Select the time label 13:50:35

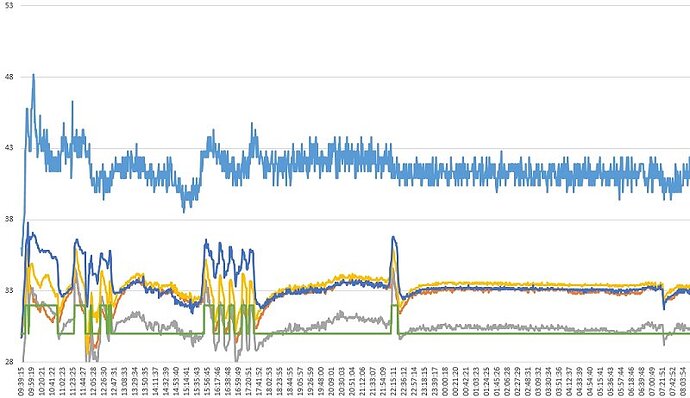click(145, 382)
